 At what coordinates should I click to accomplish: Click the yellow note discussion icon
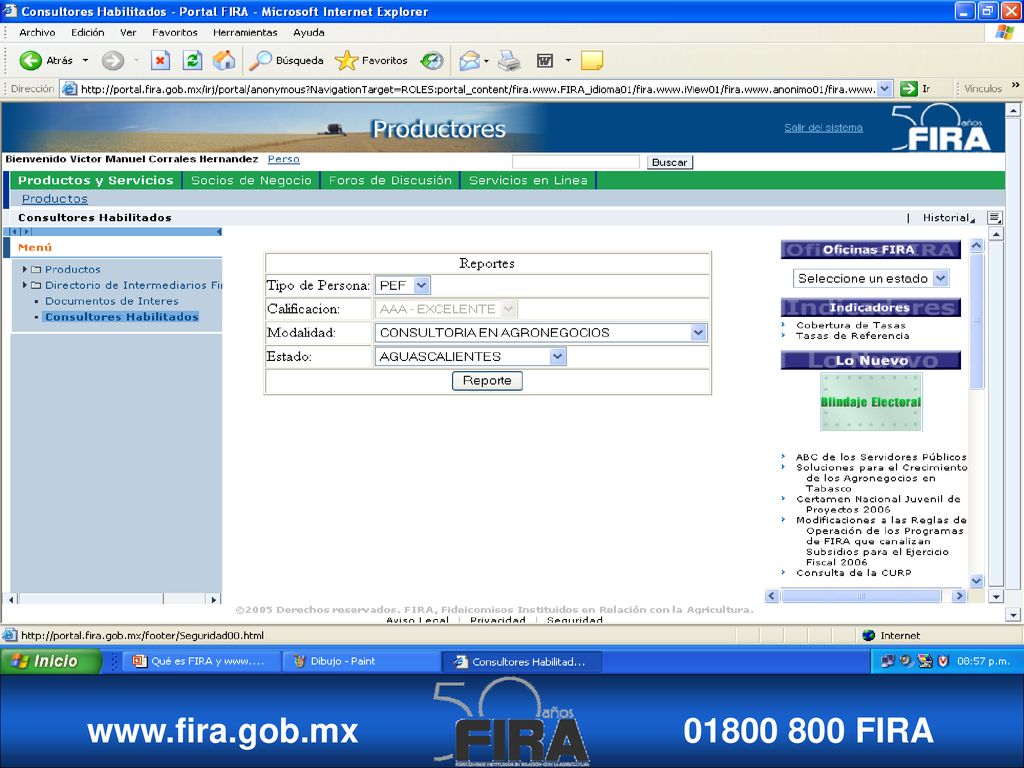click(x=592, y=61)
